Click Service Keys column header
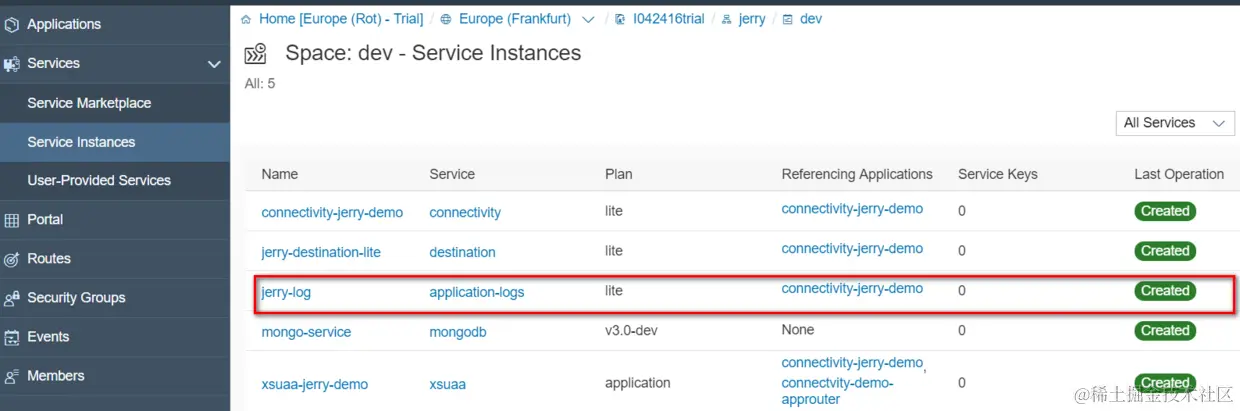Screen dimensions: 1240x411 pos(998,174)
